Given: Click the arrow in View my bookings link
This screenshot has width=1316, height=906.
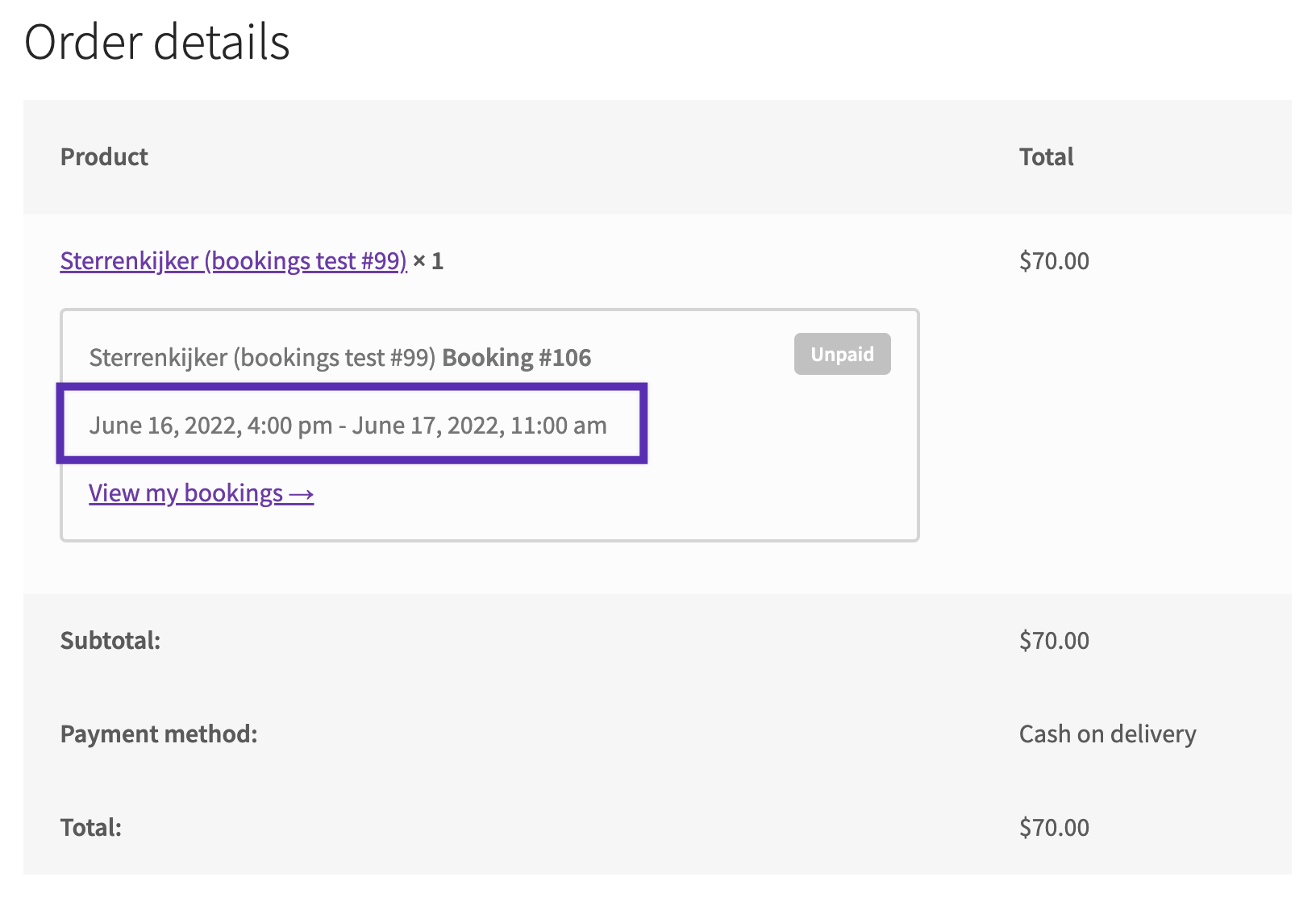Looking at the screenshot, I should click(x=302, y=492).
